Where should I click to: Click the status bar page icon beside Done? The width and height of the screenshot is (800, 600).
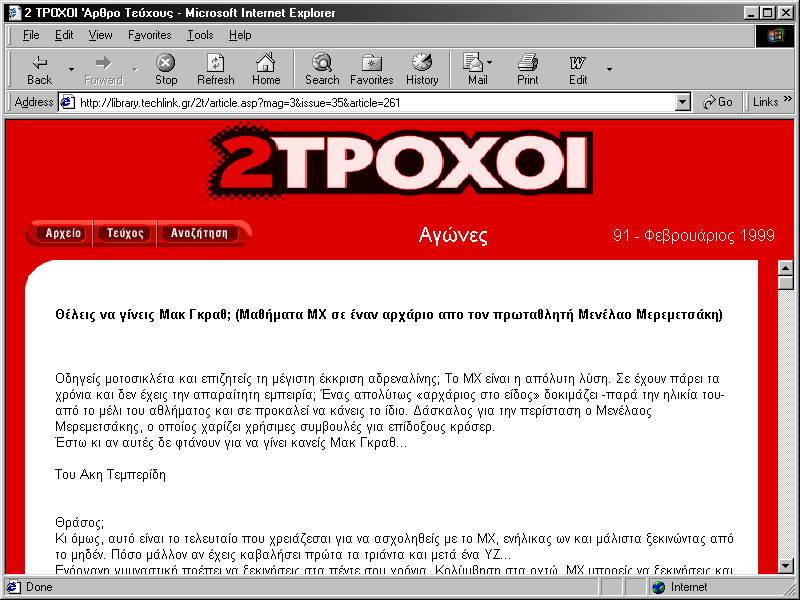(x=14, y=587)
